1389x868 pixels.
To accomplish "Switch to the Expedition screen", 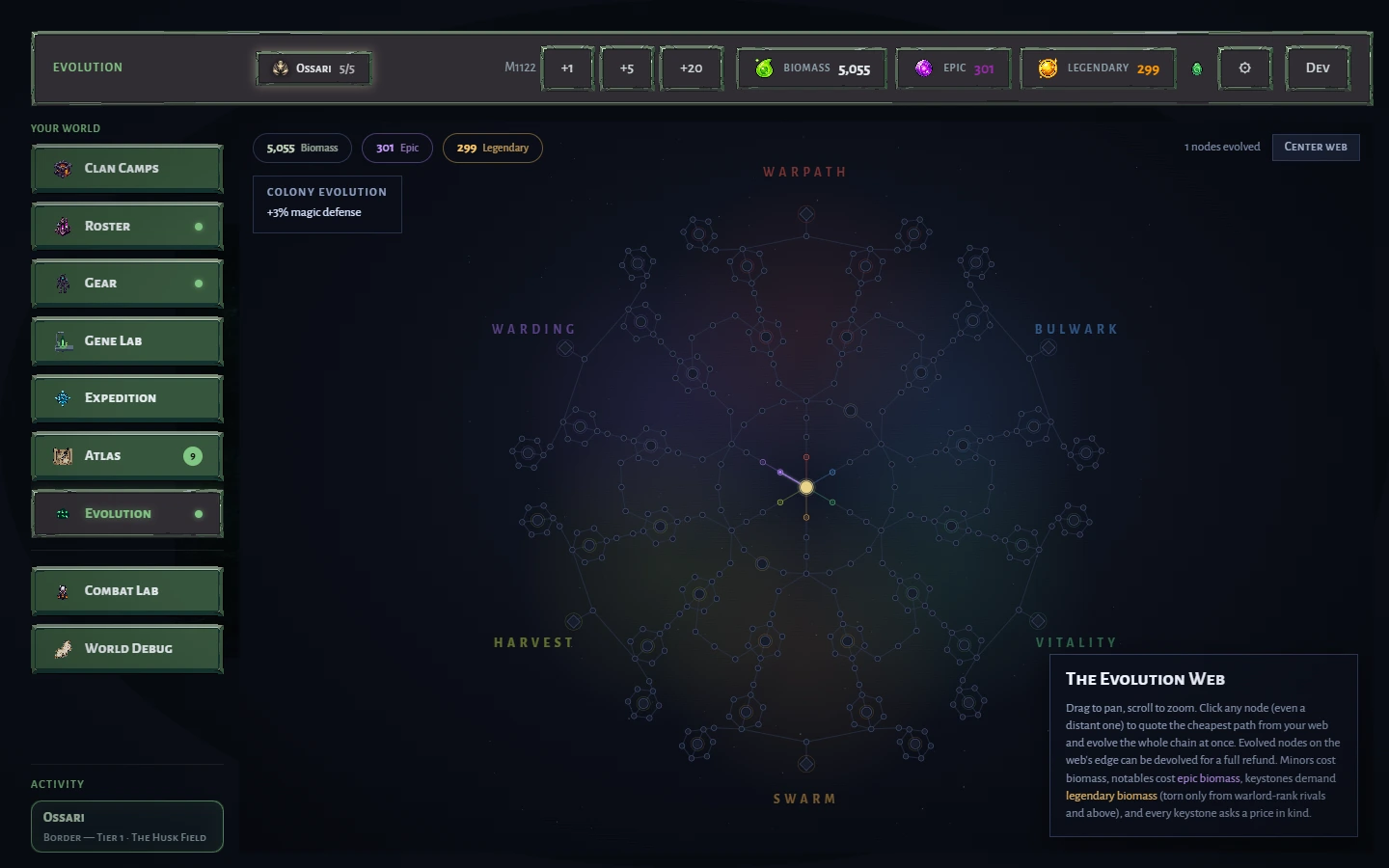I will click(x=127, y=398).
